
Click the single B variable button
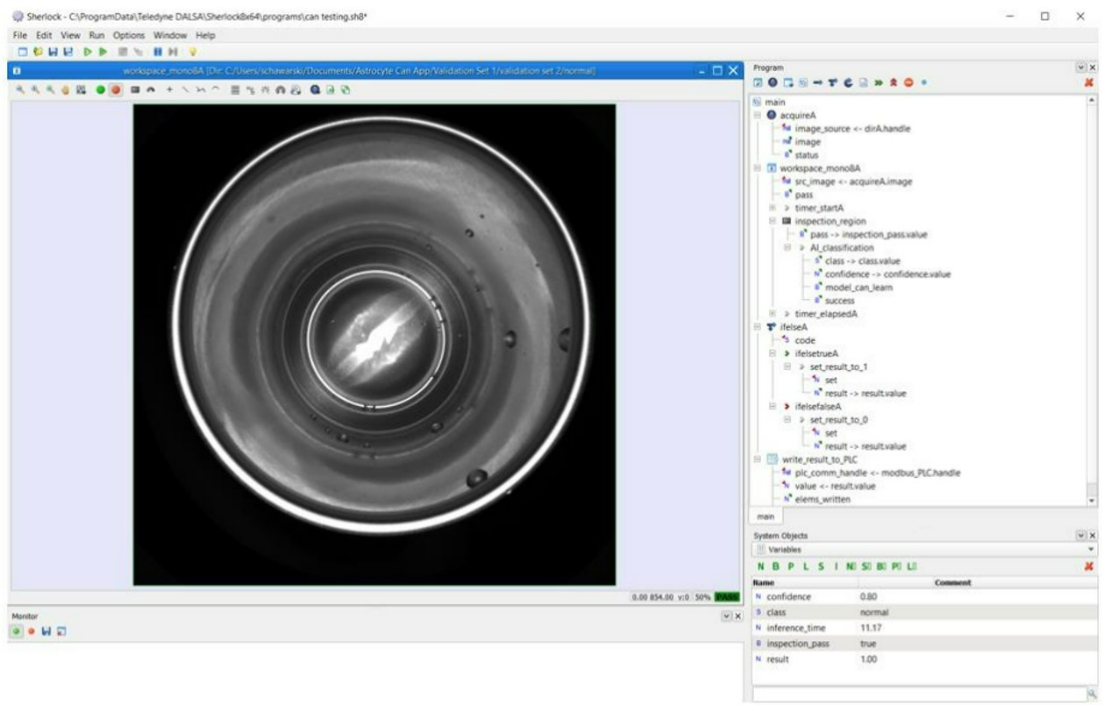pos(776,567)
